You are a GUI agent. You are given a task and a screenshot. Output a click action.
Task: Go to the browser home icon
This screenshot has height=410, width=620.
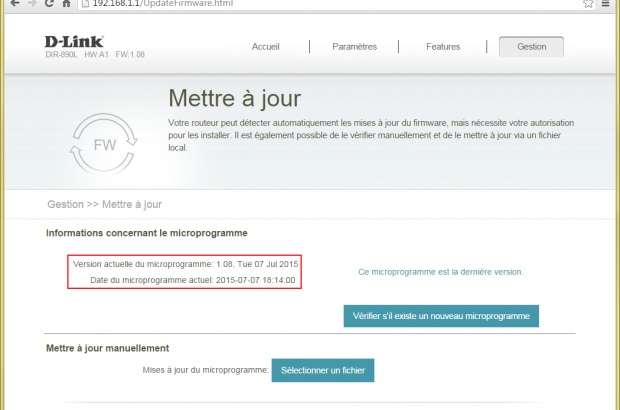point(65,4)
